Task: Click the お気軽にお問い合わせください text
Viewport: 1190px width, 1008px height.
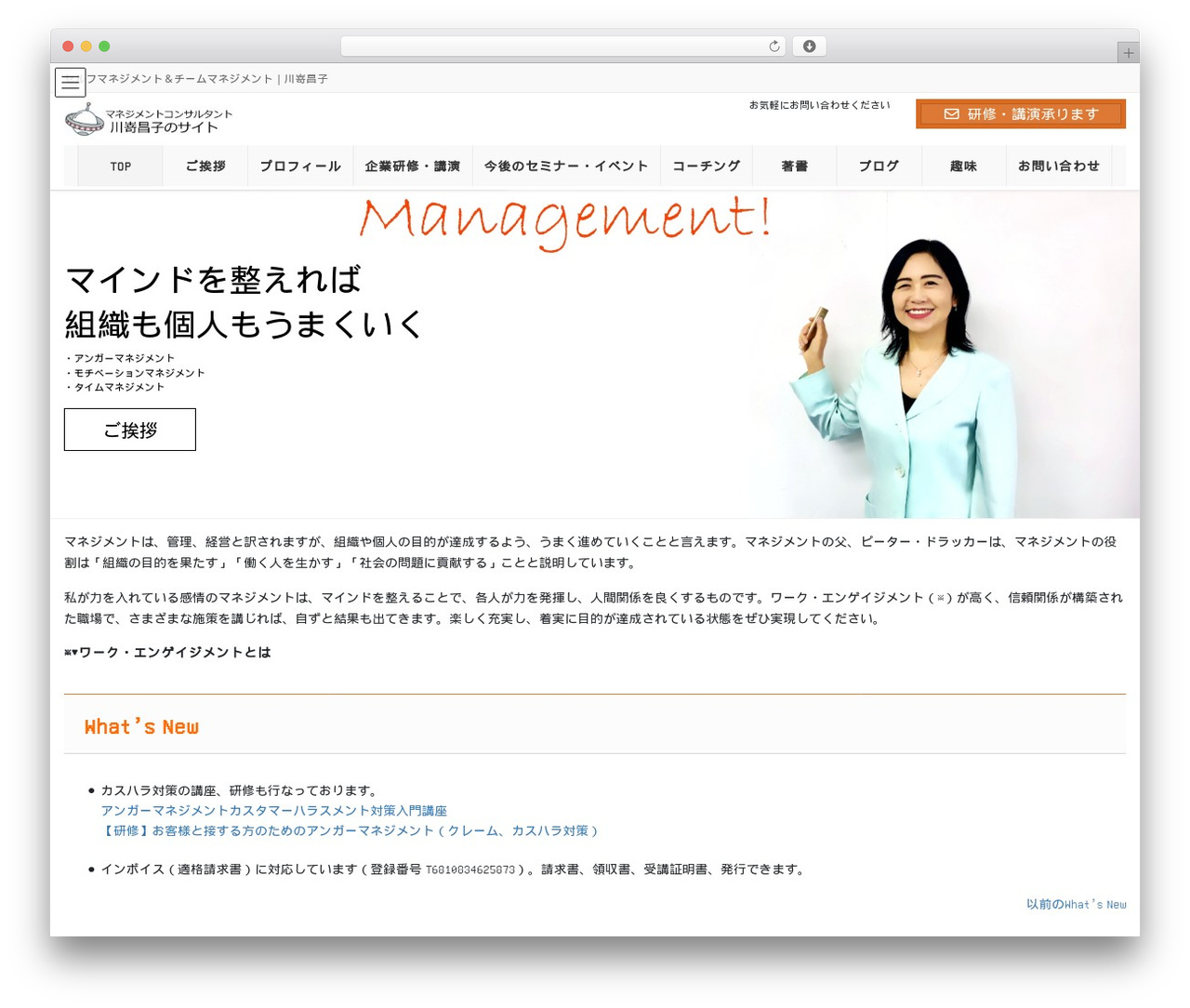Action: pyautogui.click(x=820, y=105)
